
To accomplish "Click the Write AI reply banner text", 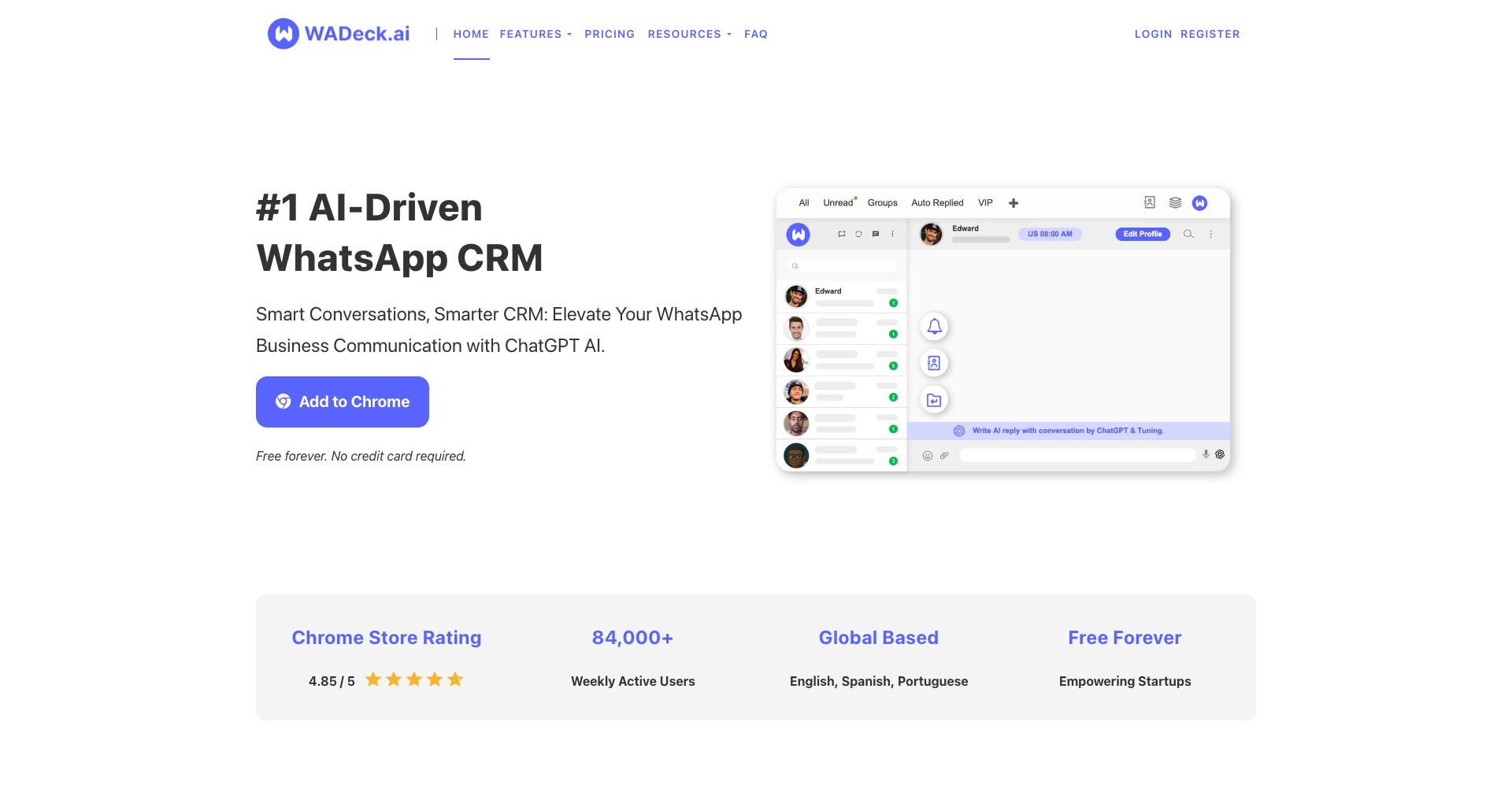I will pos(1068,431).
